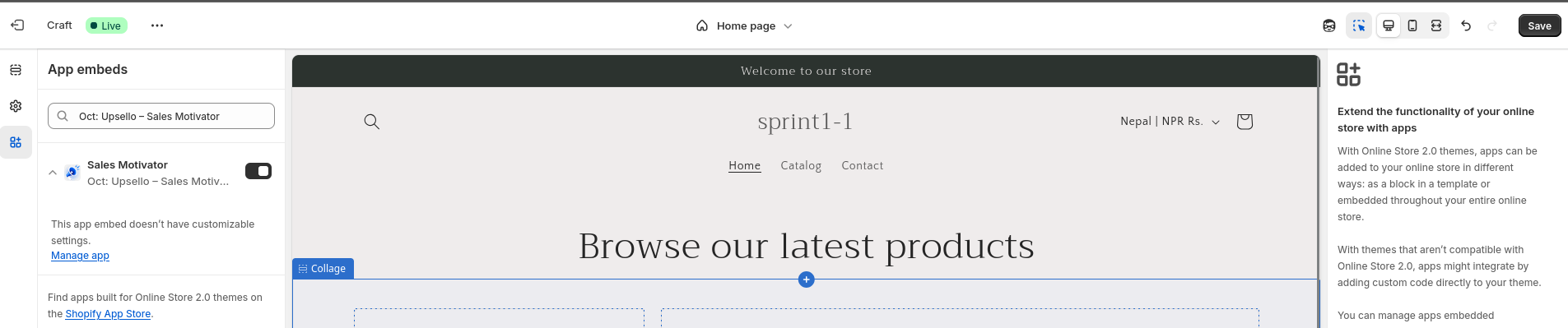Image resolution: width=1568 pixels, height=328 pixels.
Task: Open the Sections panel icon in sidebar
Action: [x=16, y=70]
